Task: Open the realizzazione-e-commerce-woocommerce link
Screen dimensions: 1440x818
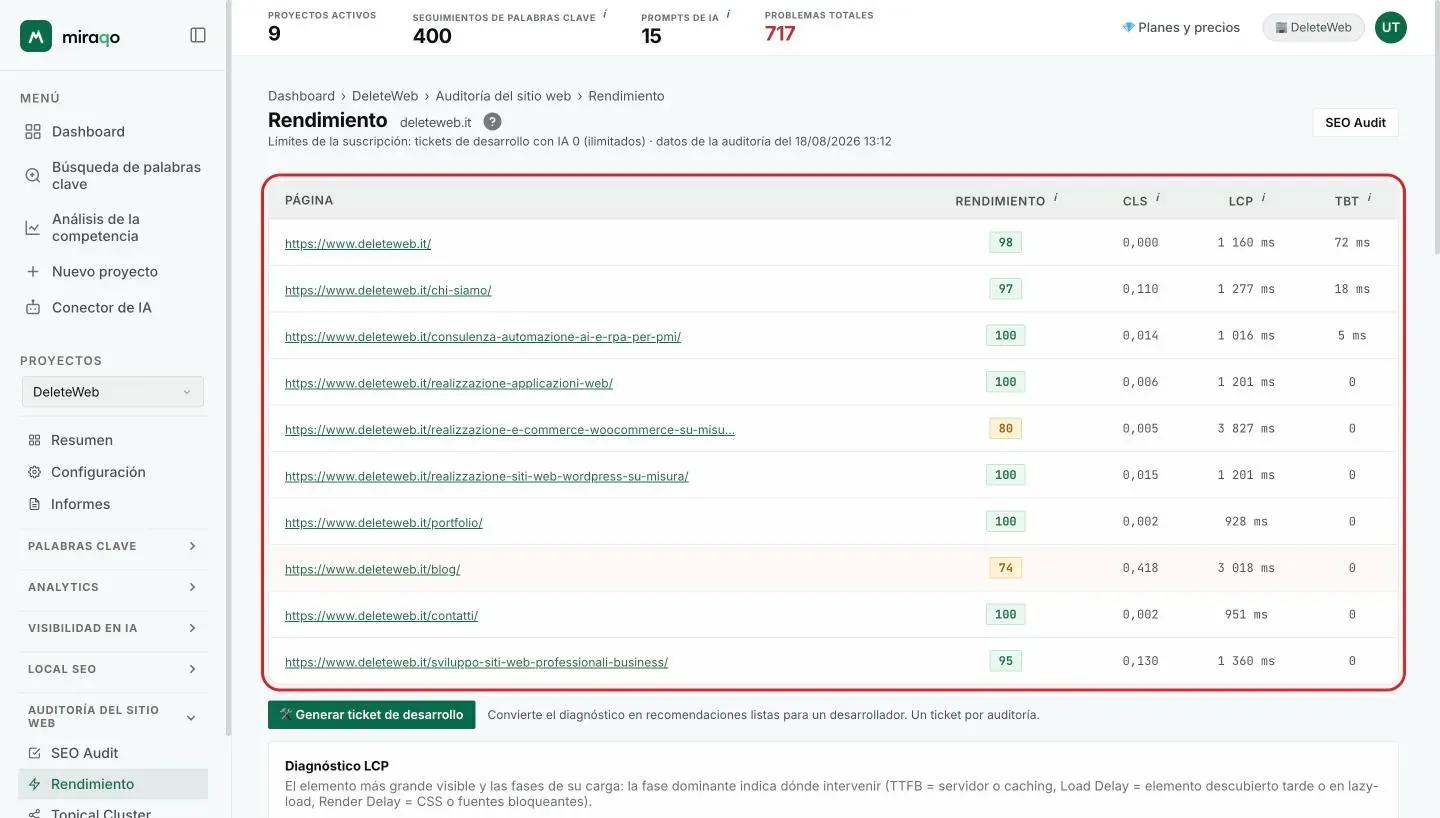Action: coord(510,430)
